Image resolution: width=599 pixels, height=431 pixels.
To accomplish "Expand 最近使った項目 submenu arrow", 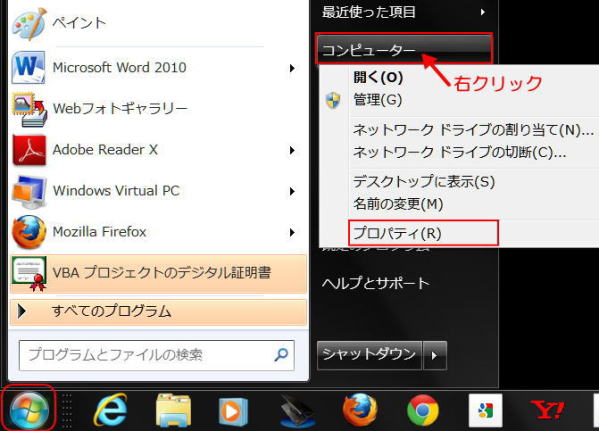I will coord(483,12).
